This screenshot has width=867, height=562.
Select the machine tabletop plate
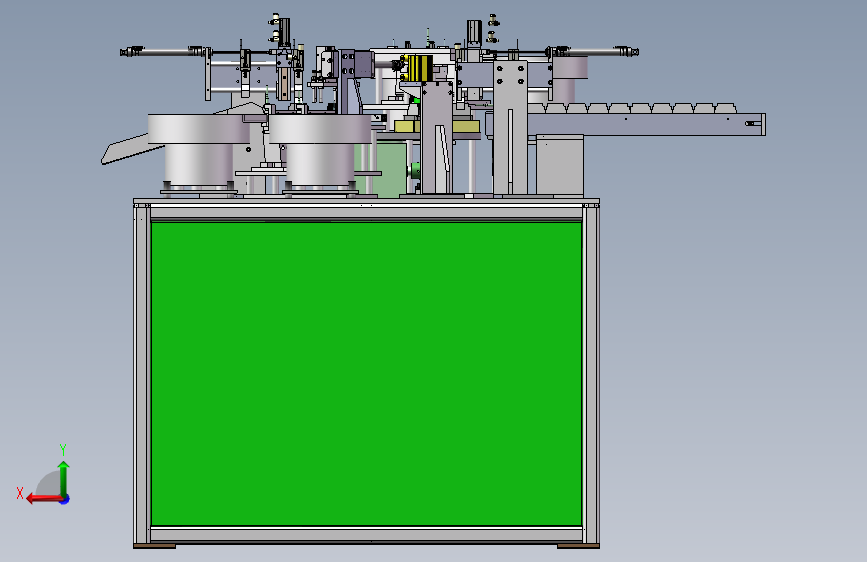coord(366,201)
